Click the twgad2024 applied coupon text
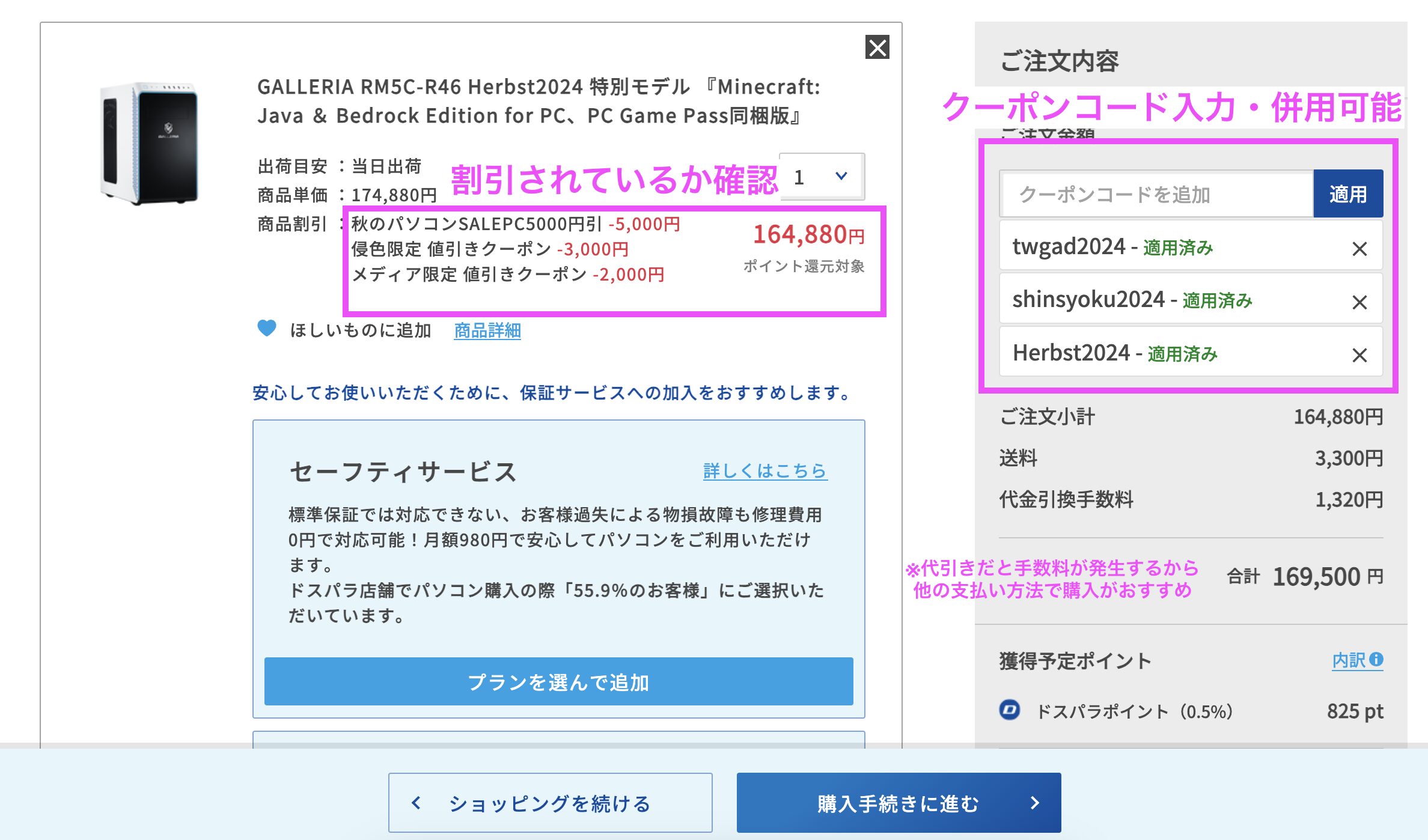Screen dimensions: 1428x840 (1112, 247)
